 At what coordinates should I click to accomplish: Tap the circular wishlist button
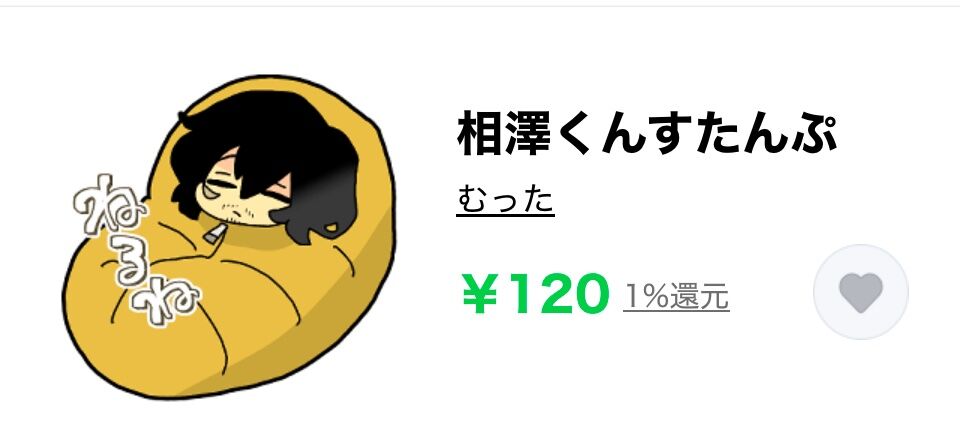(860, 292)
